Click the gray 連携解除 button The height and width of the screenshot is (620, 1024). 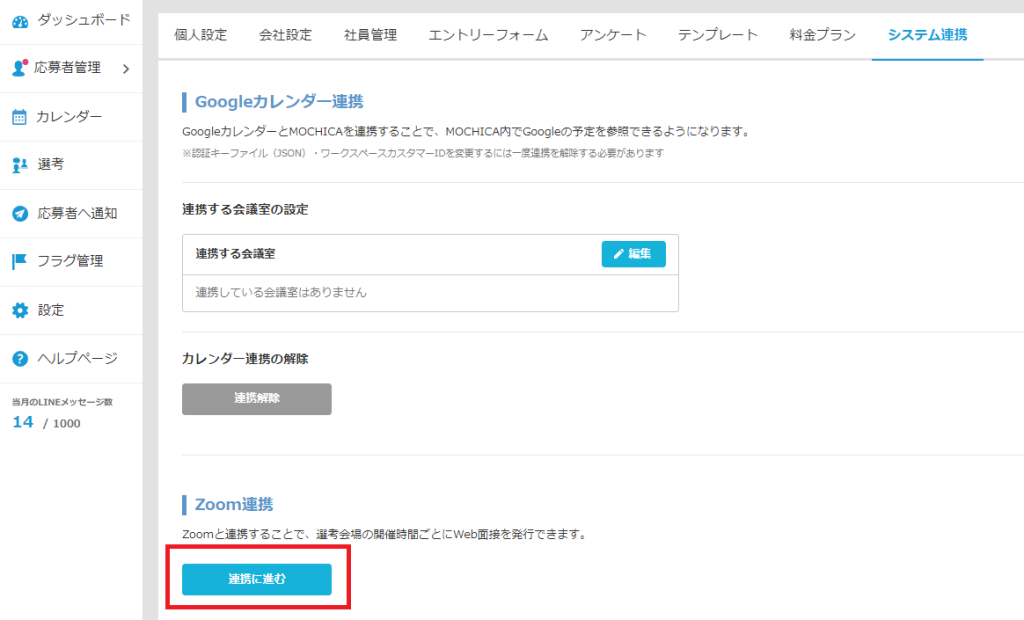point(256,398)
